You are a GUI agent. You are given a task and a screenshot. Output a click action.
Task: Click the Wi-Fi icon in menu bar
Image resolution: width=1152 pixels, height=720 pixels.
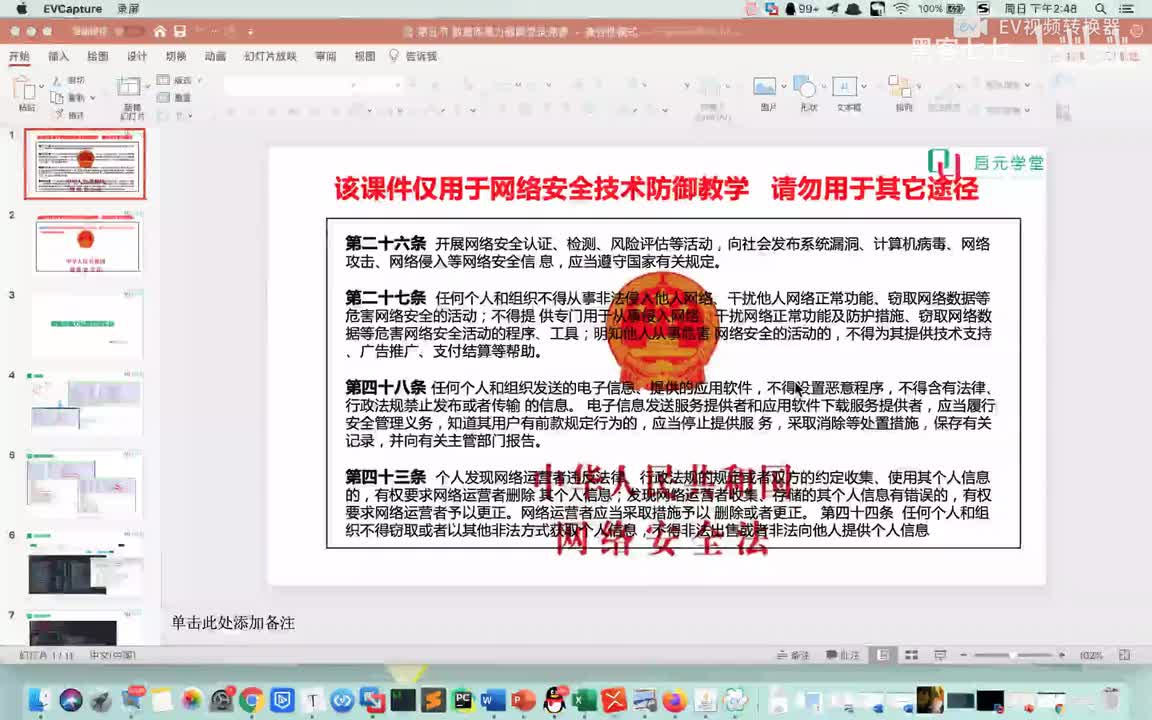(901, 9)
